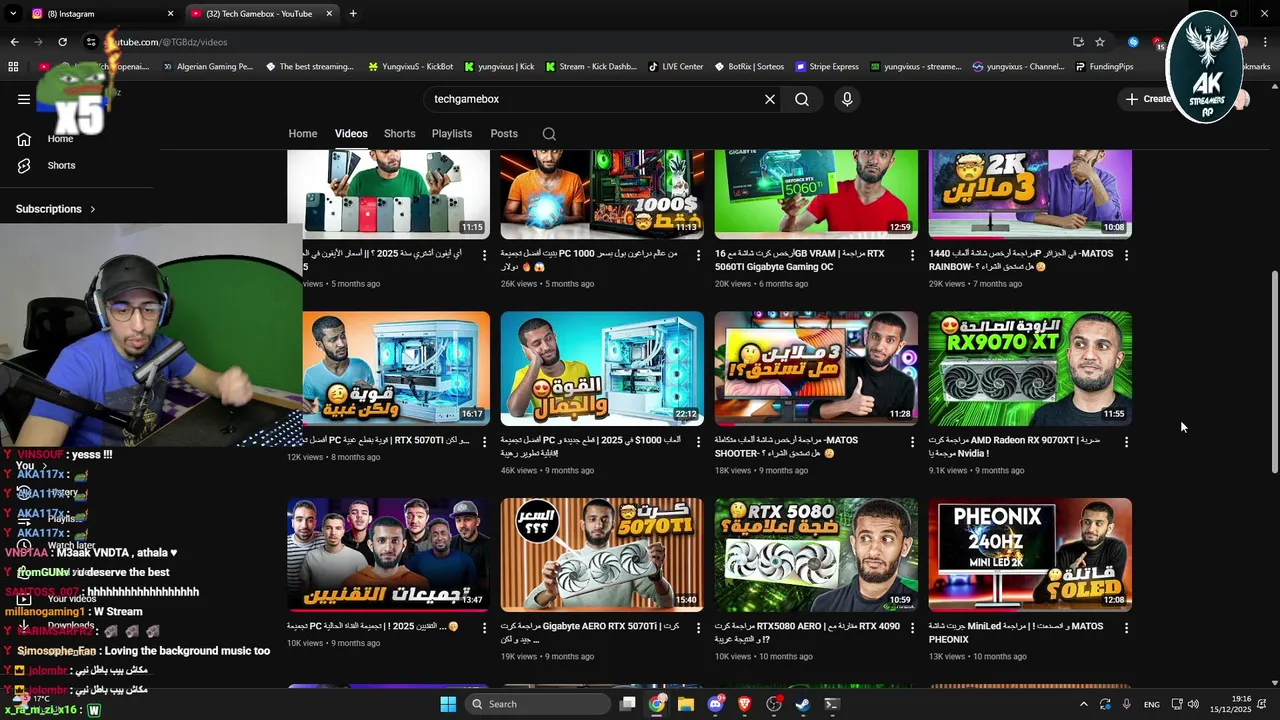Switch to the Shorts tab
This screenshot has width=1280, height=720.
click(400, 133)
